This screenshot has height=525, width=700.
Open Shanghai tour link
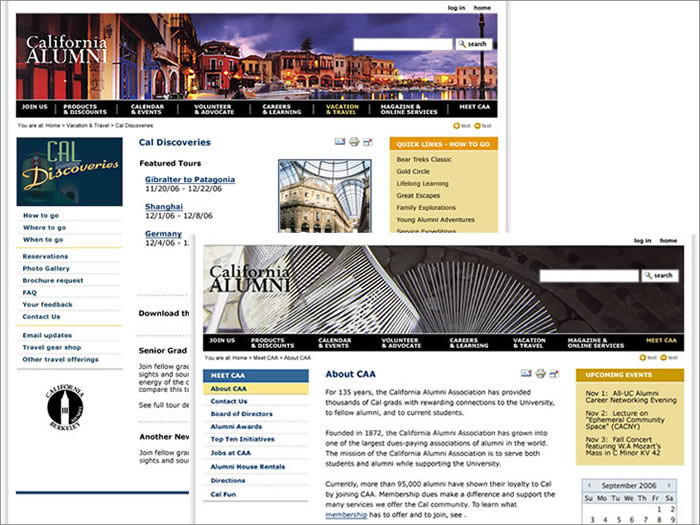(x=164, y=207)
